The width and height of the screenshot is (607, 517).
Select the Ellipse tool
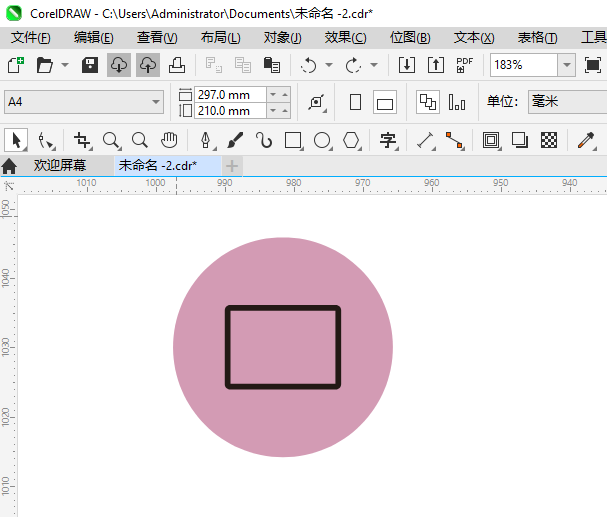(322, 140)
